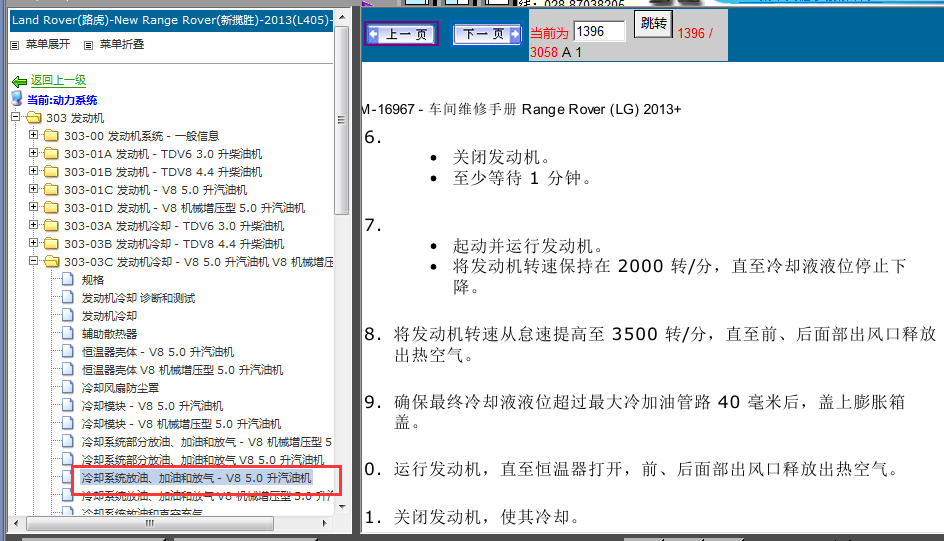
Task: Click the 跳转 jump button
Action: coord(653,24)
